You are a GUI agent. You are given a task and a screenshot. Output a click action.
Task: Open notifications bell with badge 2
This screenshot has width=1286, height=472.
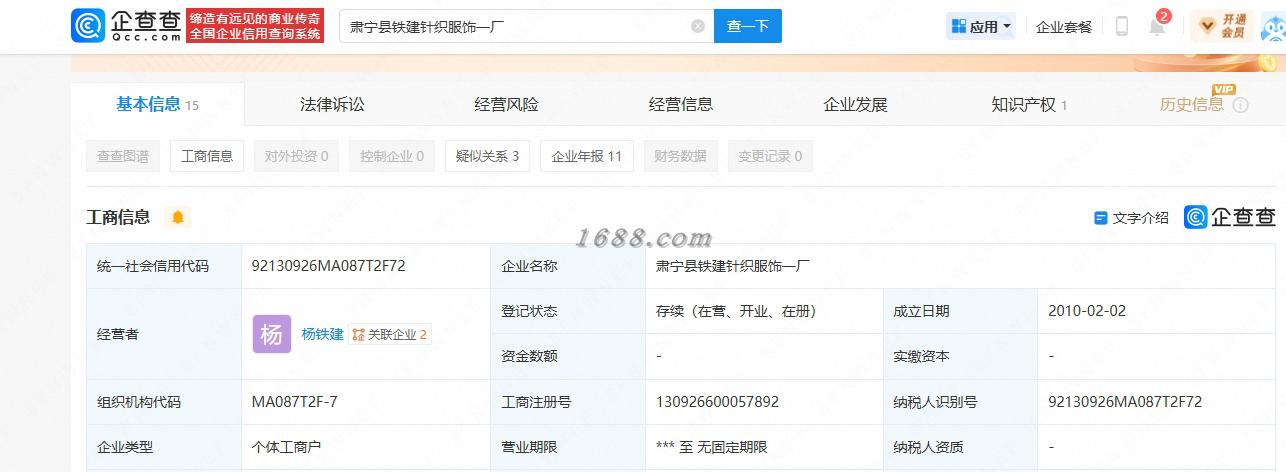1157,25
